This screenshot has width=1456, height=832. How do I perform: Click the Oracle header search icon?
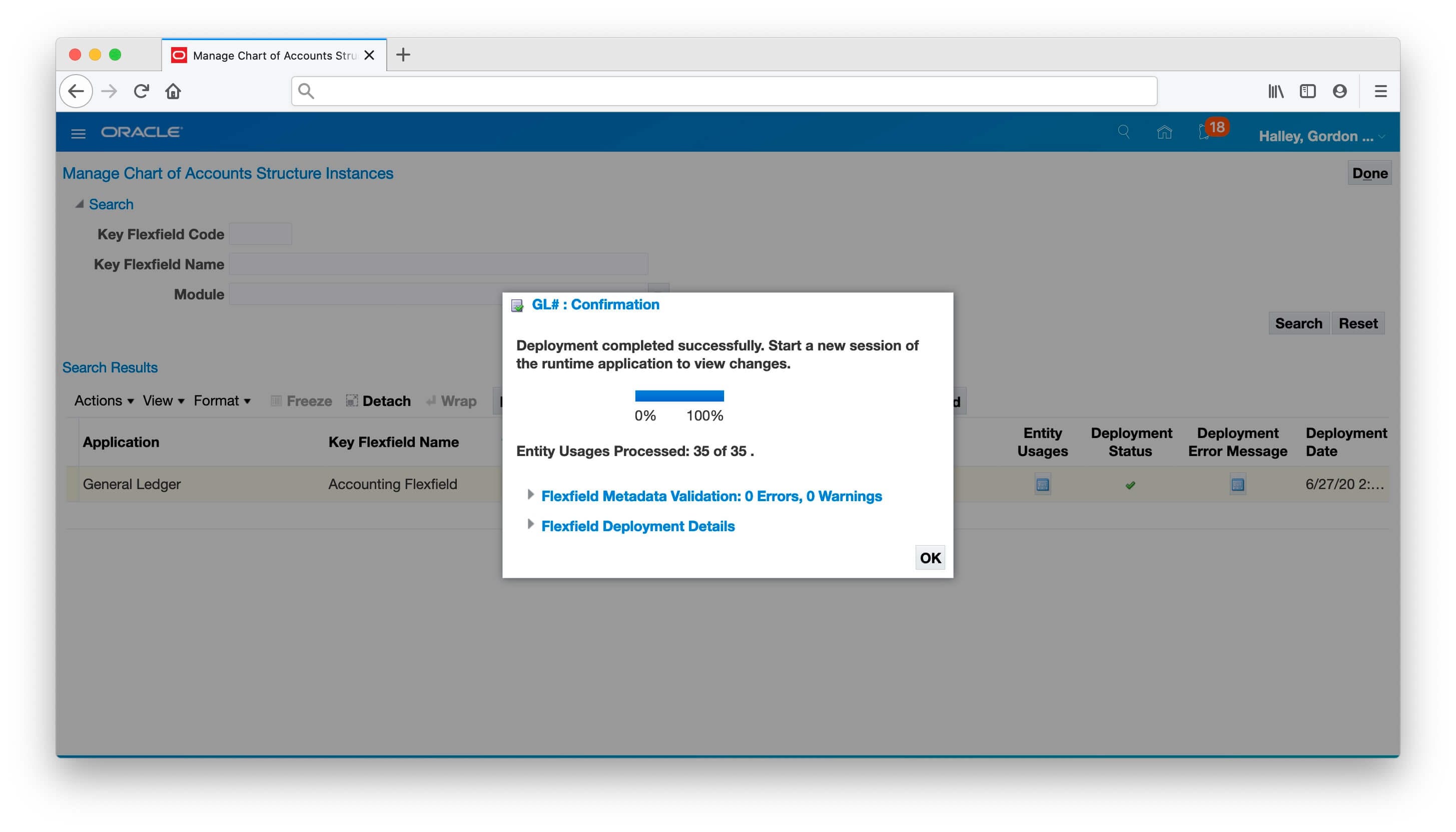(1123, 132)
